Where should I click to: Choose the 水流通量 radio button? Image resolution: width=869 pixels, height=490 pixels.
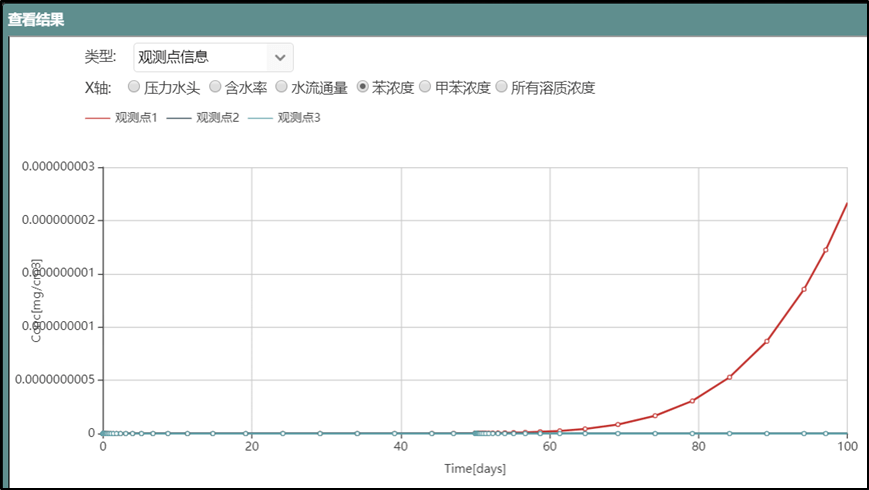(281, 87)
